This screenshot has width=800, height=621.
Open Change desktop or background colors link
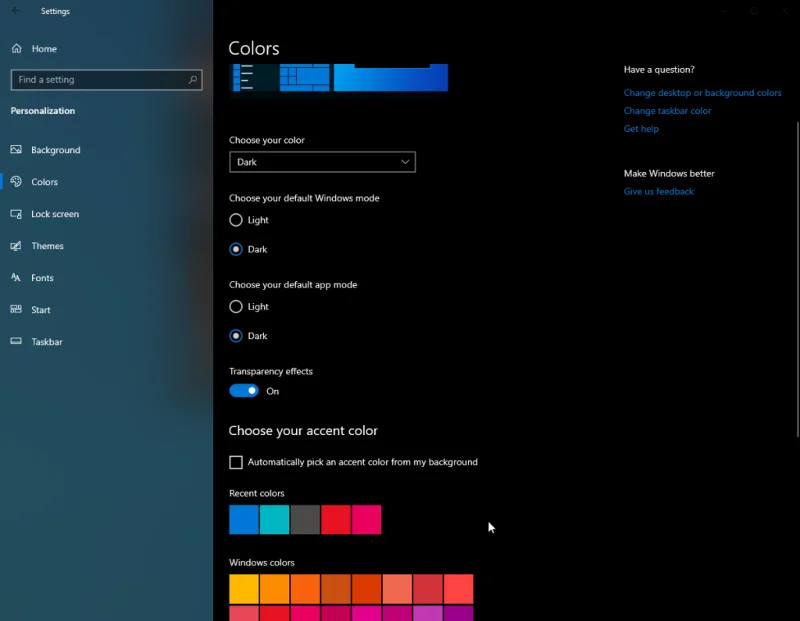702,93
